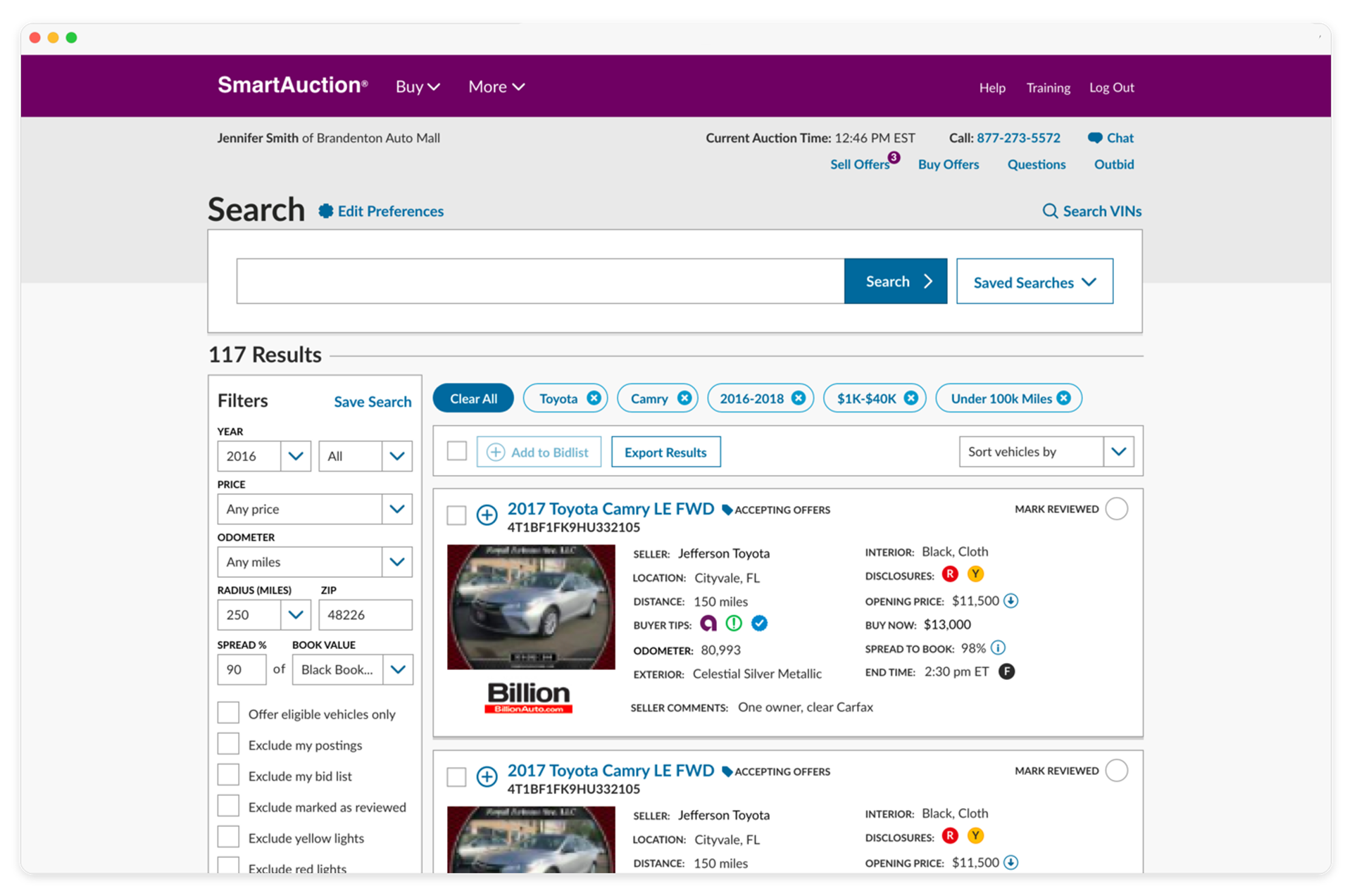Click the Search VINs magnifier icon
The image size is (1352, 896).
tap(1050, 211)
